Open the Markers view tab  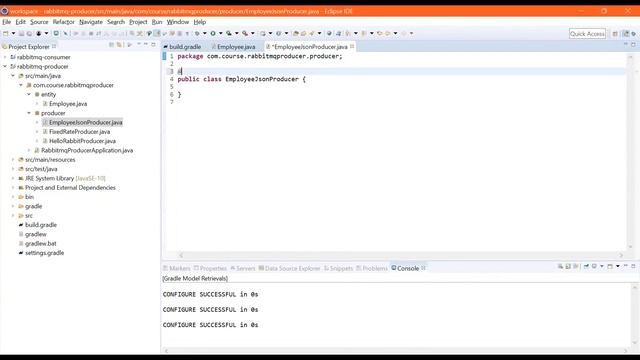coord(177,268)
